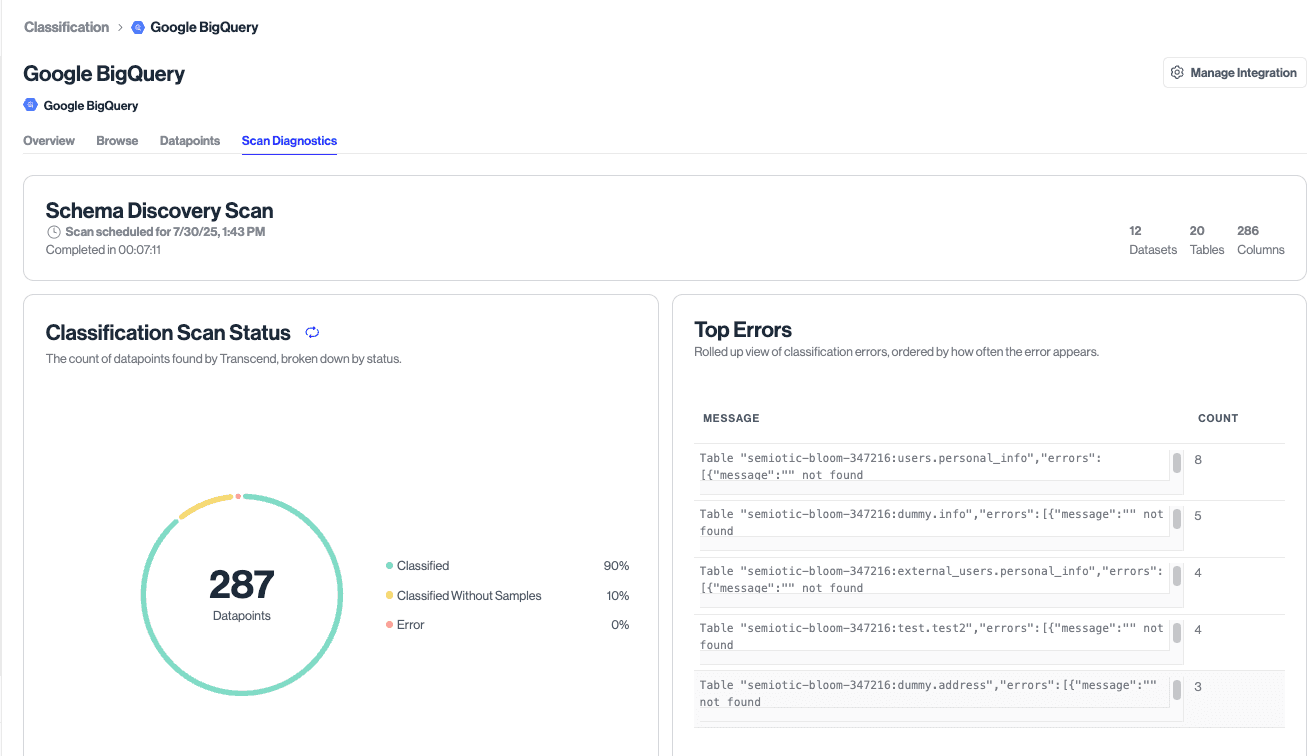Open the Browse tab
Viewport: 1311px width, 756px height.
tap(116, 141)
